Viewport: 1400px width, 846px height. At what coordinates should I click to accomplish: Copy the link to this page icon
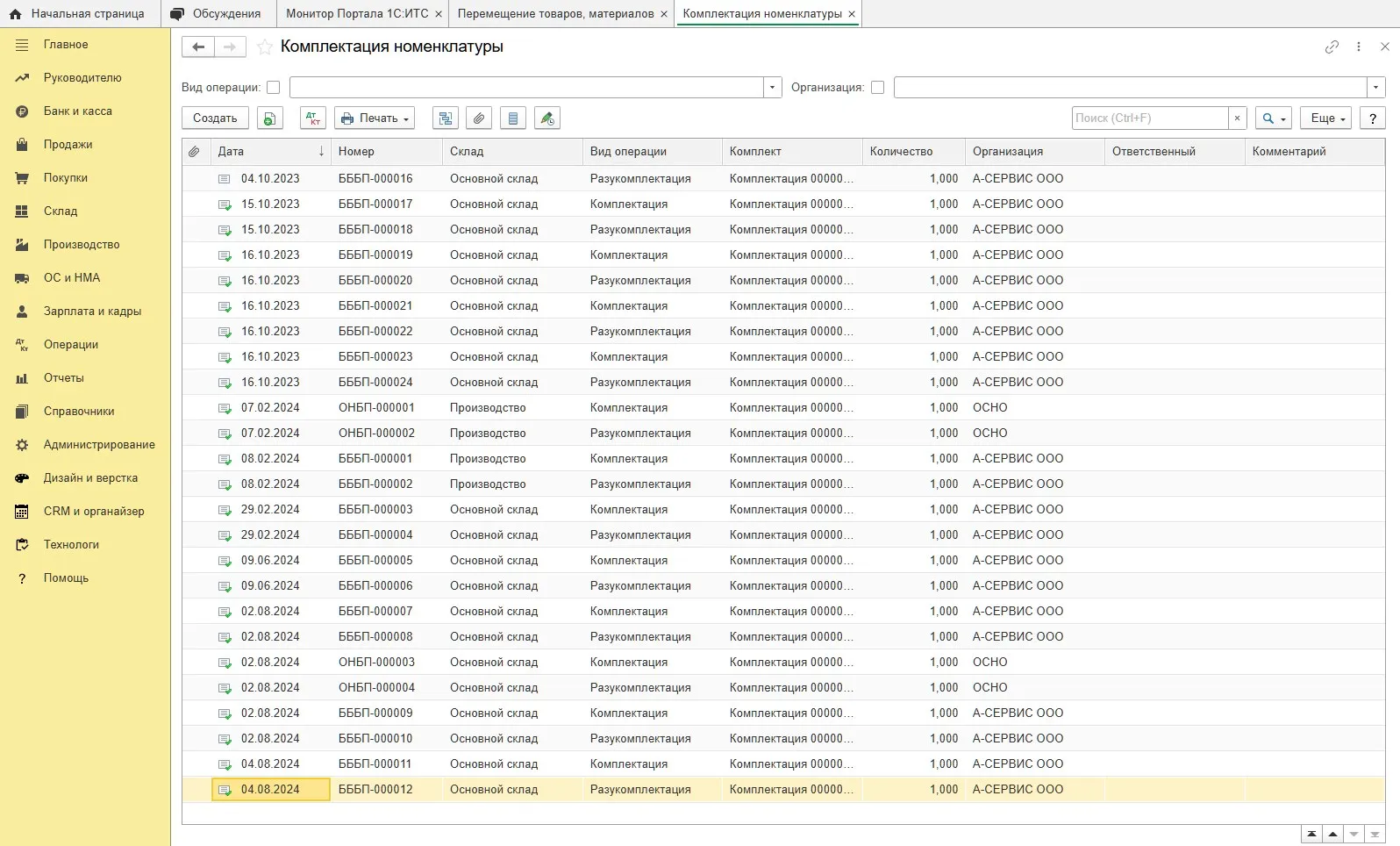tap(1332, 47)
